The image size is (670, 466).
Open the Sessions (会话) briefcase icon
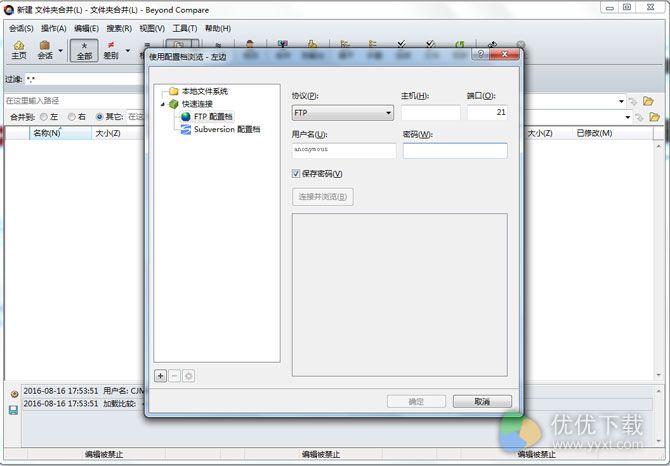(45, 50)
